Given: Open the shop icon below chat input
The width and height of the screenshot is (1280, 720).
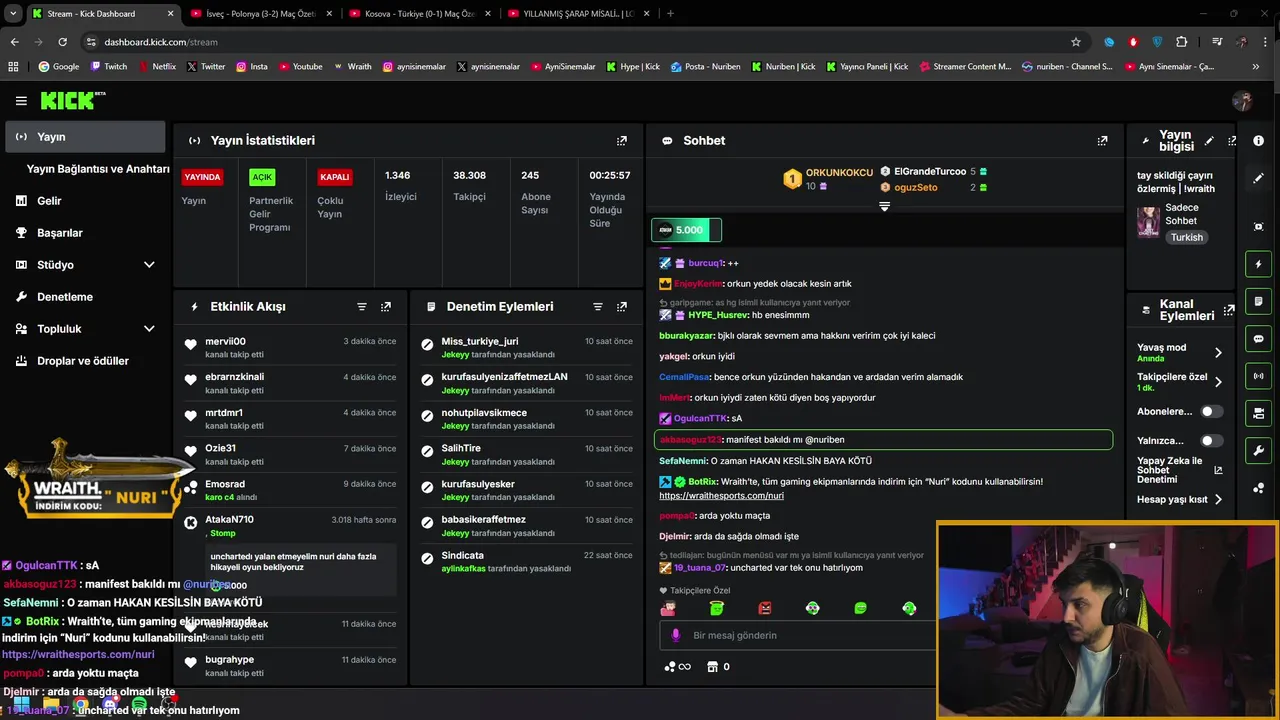Looking at the screenshot, I should pyautogui.click(x=712, y=667).
